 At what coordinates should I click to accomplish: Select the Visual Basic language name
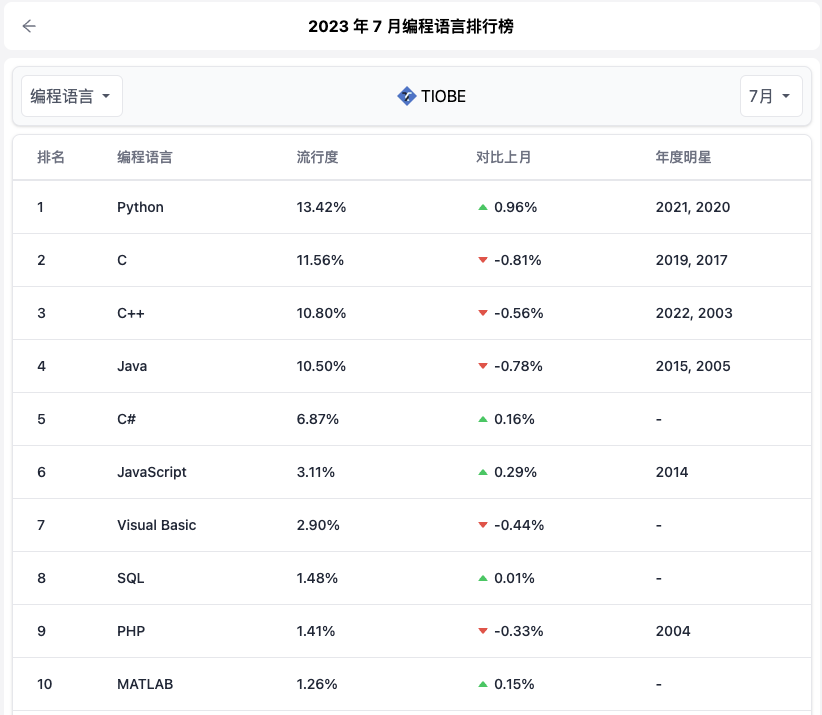click(156, 525)
